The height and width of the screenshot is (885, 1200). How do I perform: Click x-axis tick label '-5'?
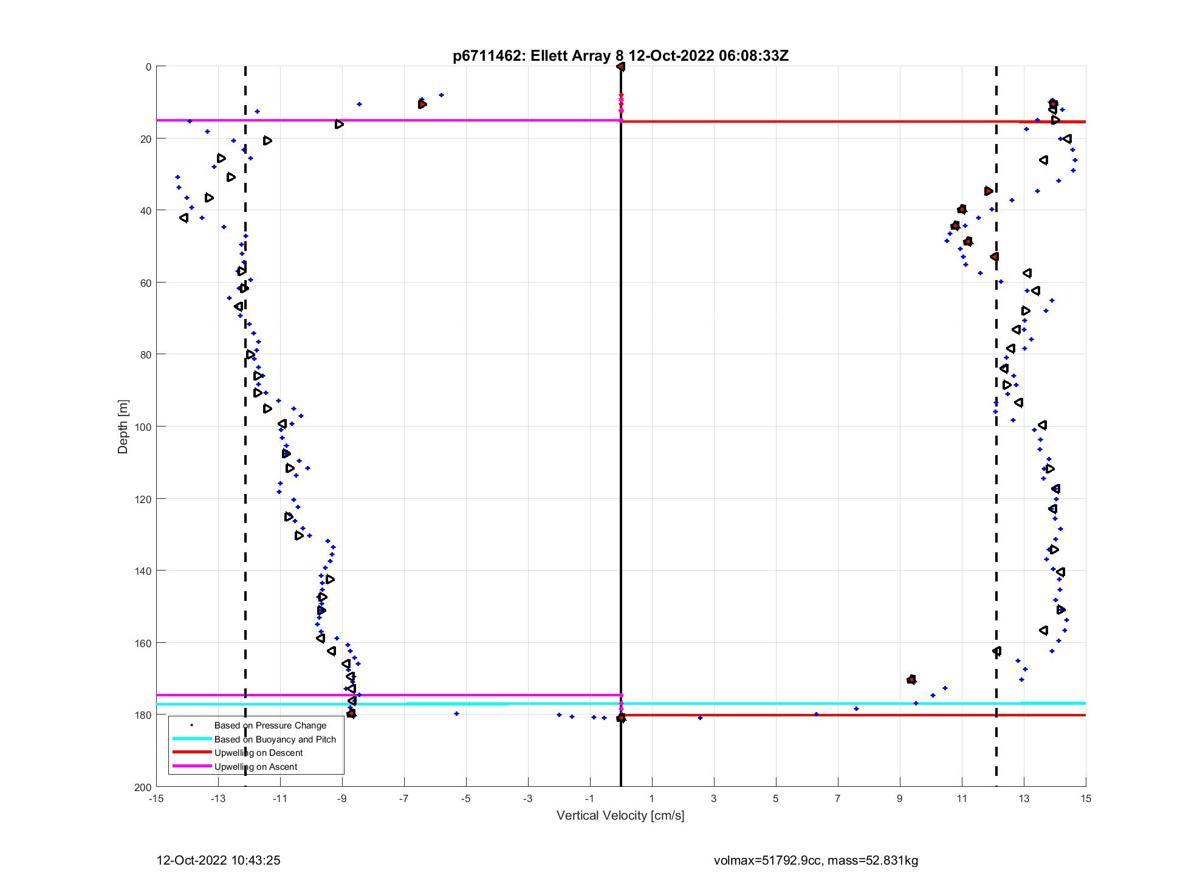466,798
